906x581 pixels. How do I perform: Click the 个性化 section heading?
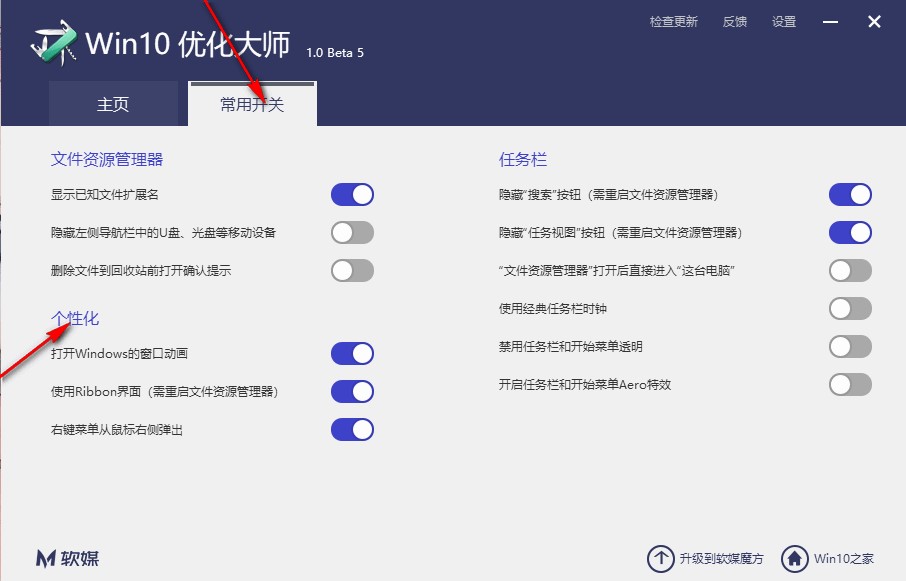[75, 318]
